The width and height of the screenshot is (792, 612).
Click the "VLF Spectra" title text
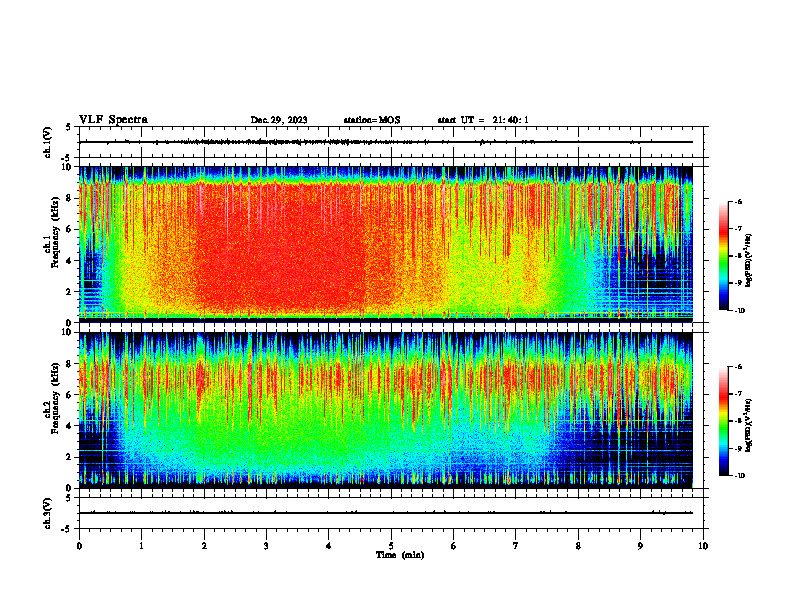[x=113, y=120]
